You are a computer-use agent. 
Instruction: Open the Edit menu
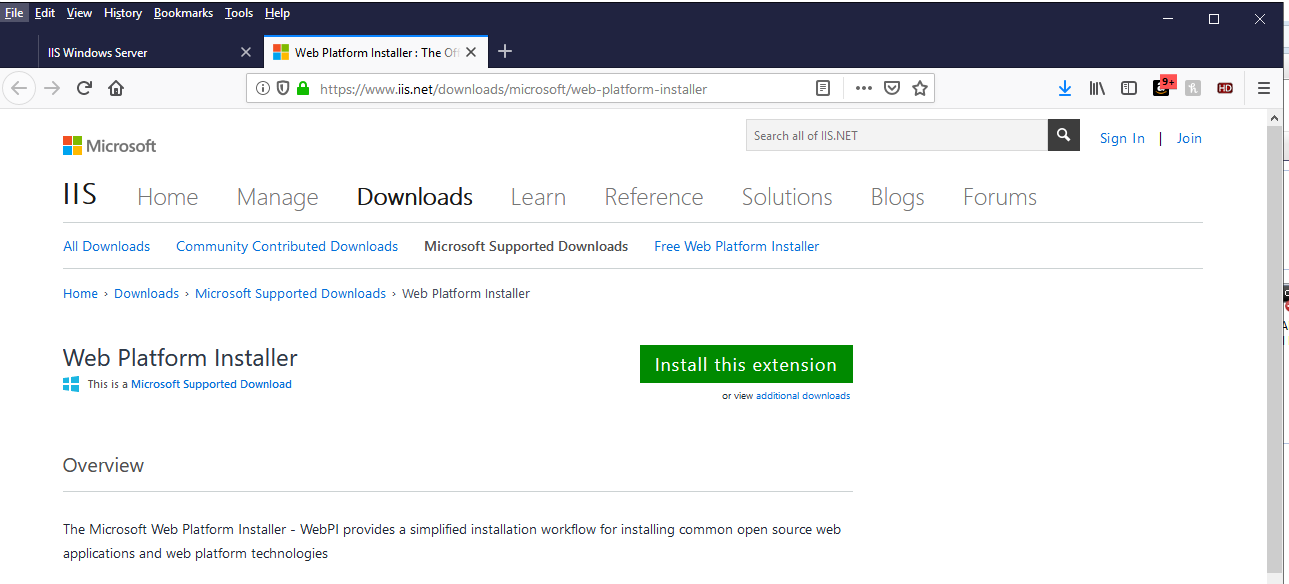[x=45, y=13]
